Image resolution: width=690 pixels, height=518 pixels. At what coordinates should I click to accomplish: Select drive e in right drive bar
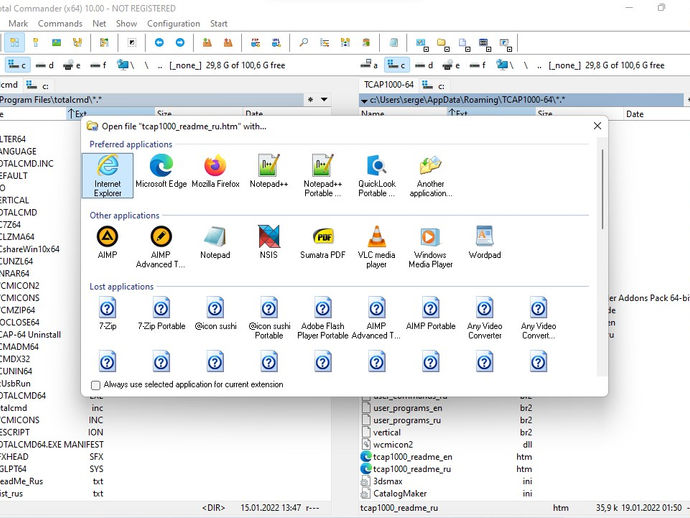click(451, 65)
